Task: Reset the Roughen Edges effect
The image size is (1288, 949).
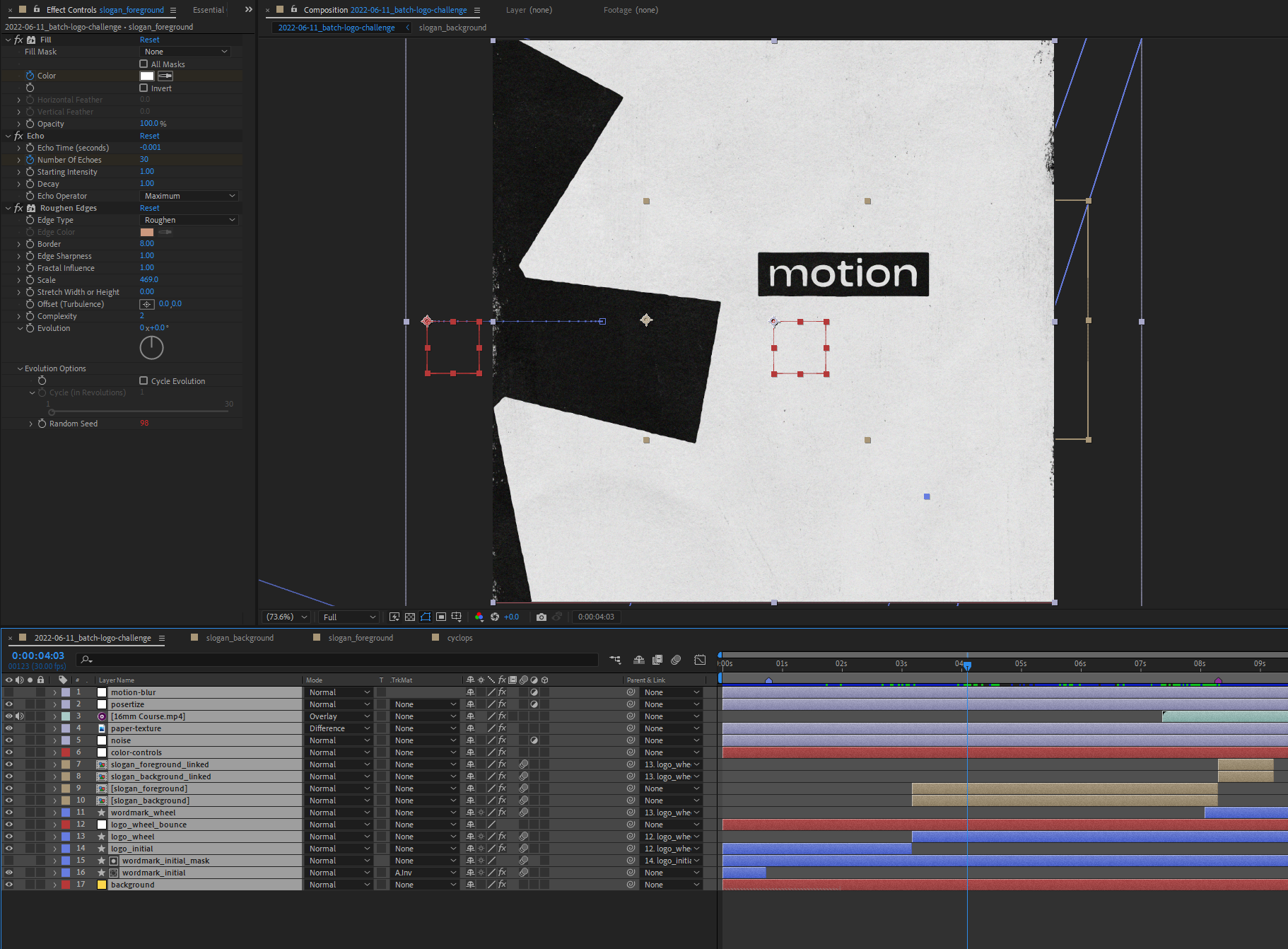Action: pos(149,208)
